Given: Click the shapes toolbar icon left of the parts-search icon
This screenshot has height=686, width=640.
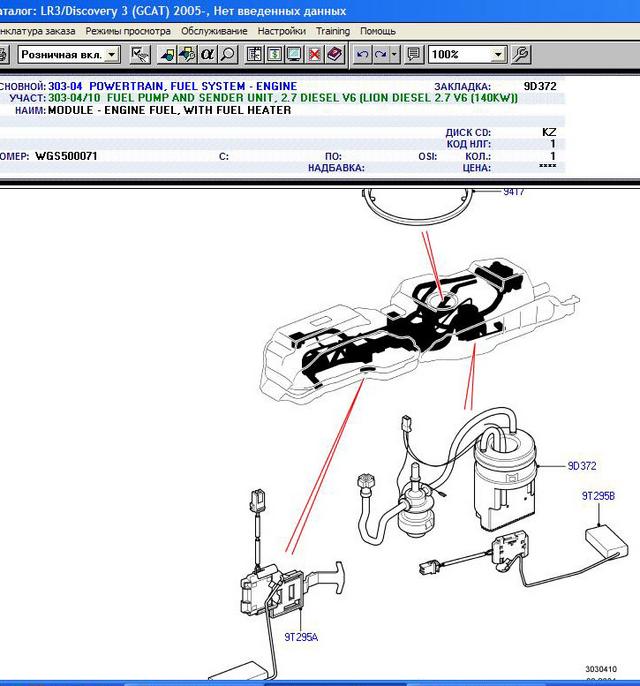Looking at the screenshot, I should pyautogui.click(x=167, y=55).
